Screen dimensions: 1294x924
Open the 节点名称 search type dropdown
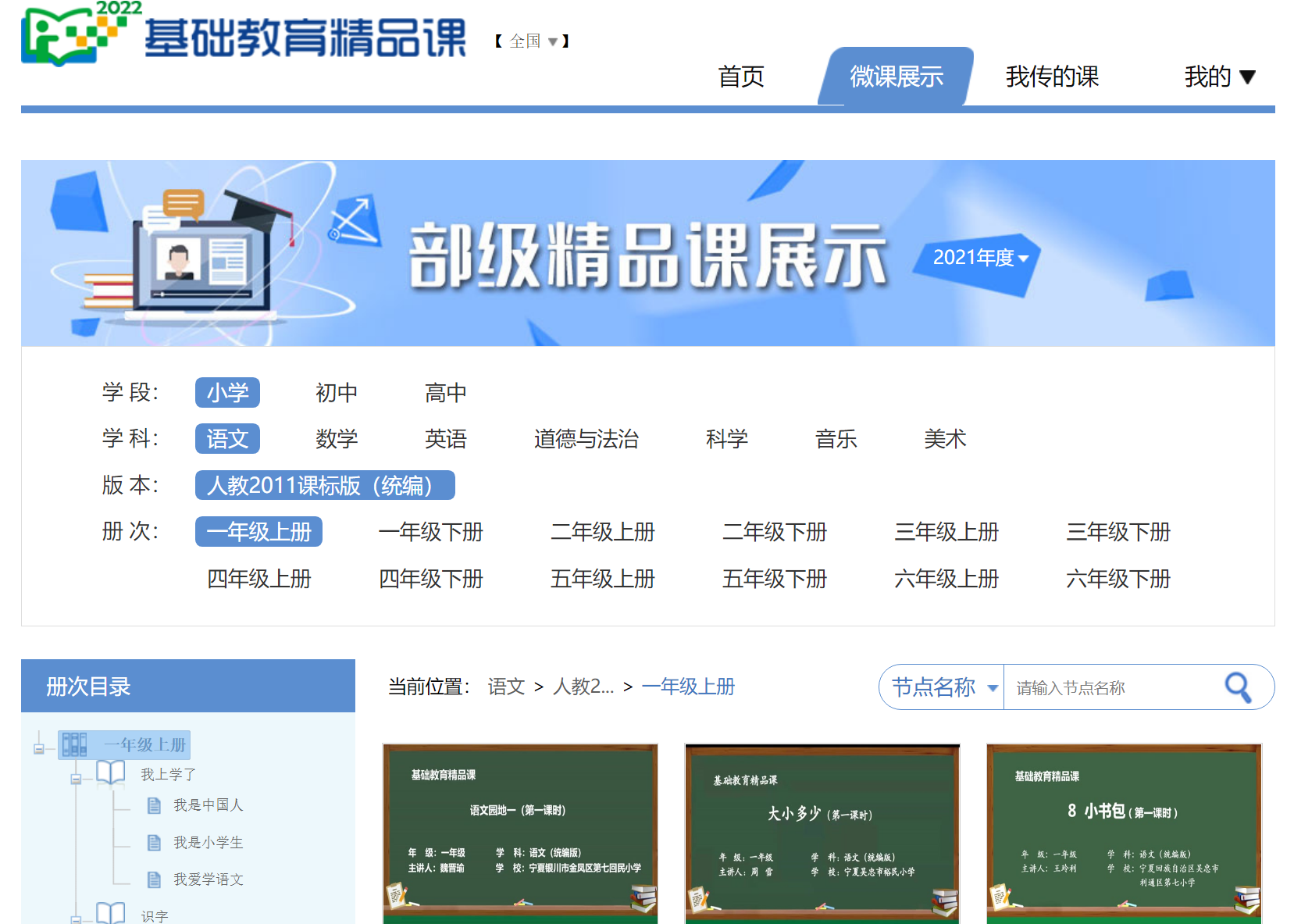coord(943,687)
